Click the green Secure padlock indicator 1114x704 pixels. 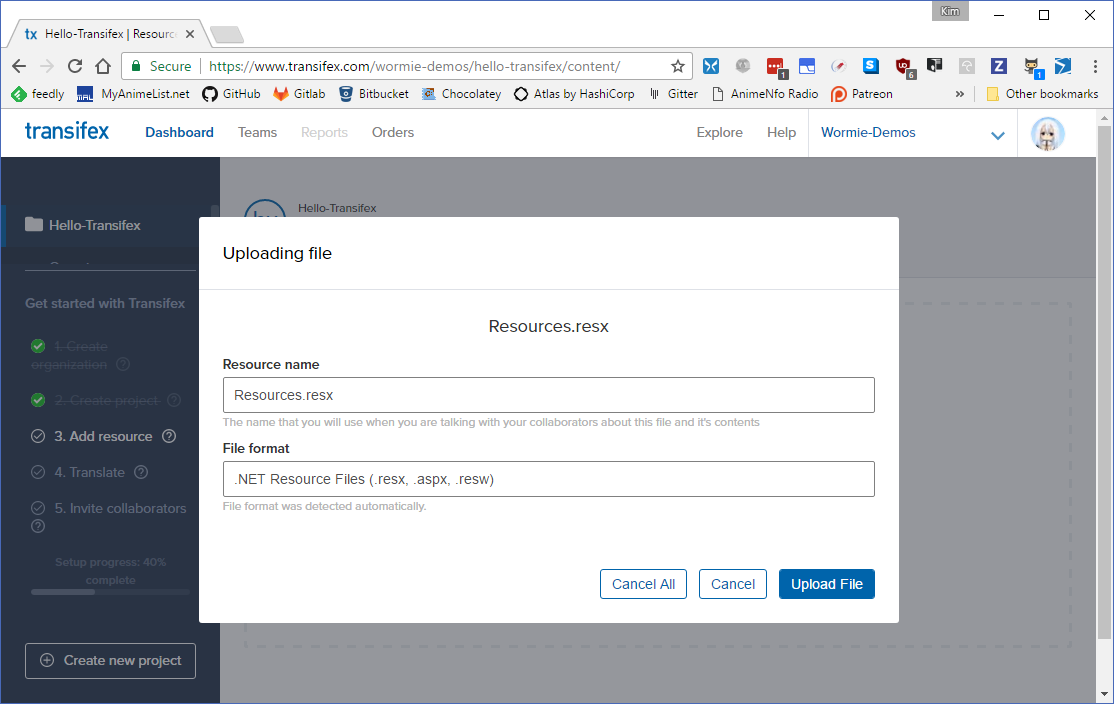(161, 66)
